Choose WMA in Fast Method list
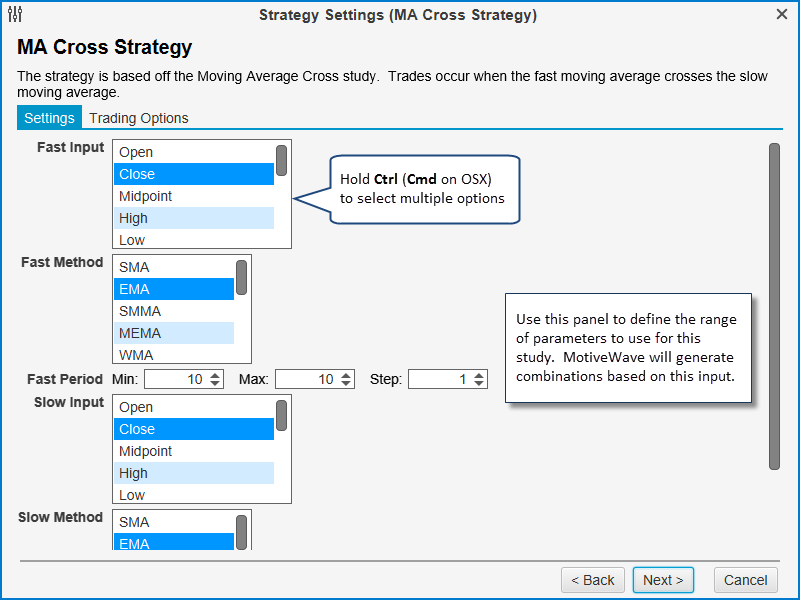The height and width of the screenshot is (600, 800). (173, 355)
